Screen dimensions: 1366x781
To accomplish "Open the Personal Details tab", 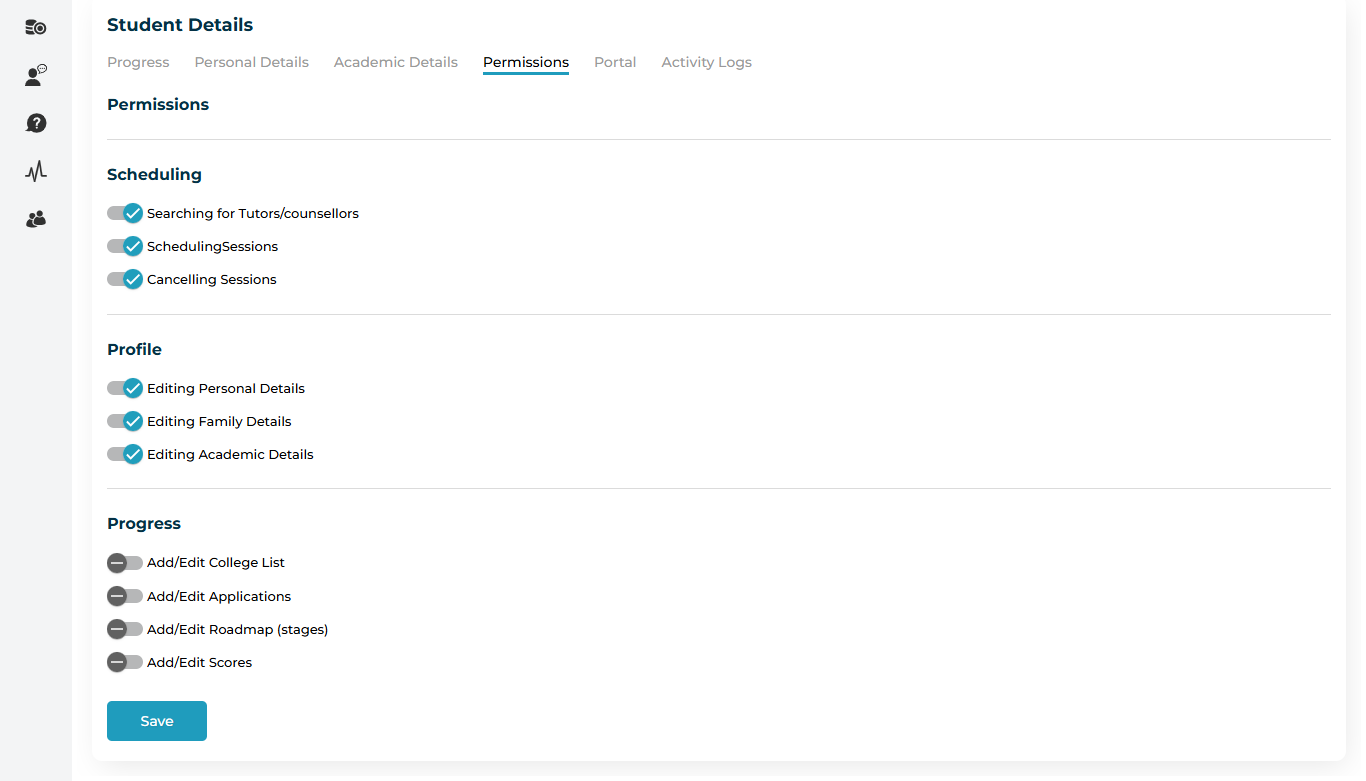I will 251,62.
